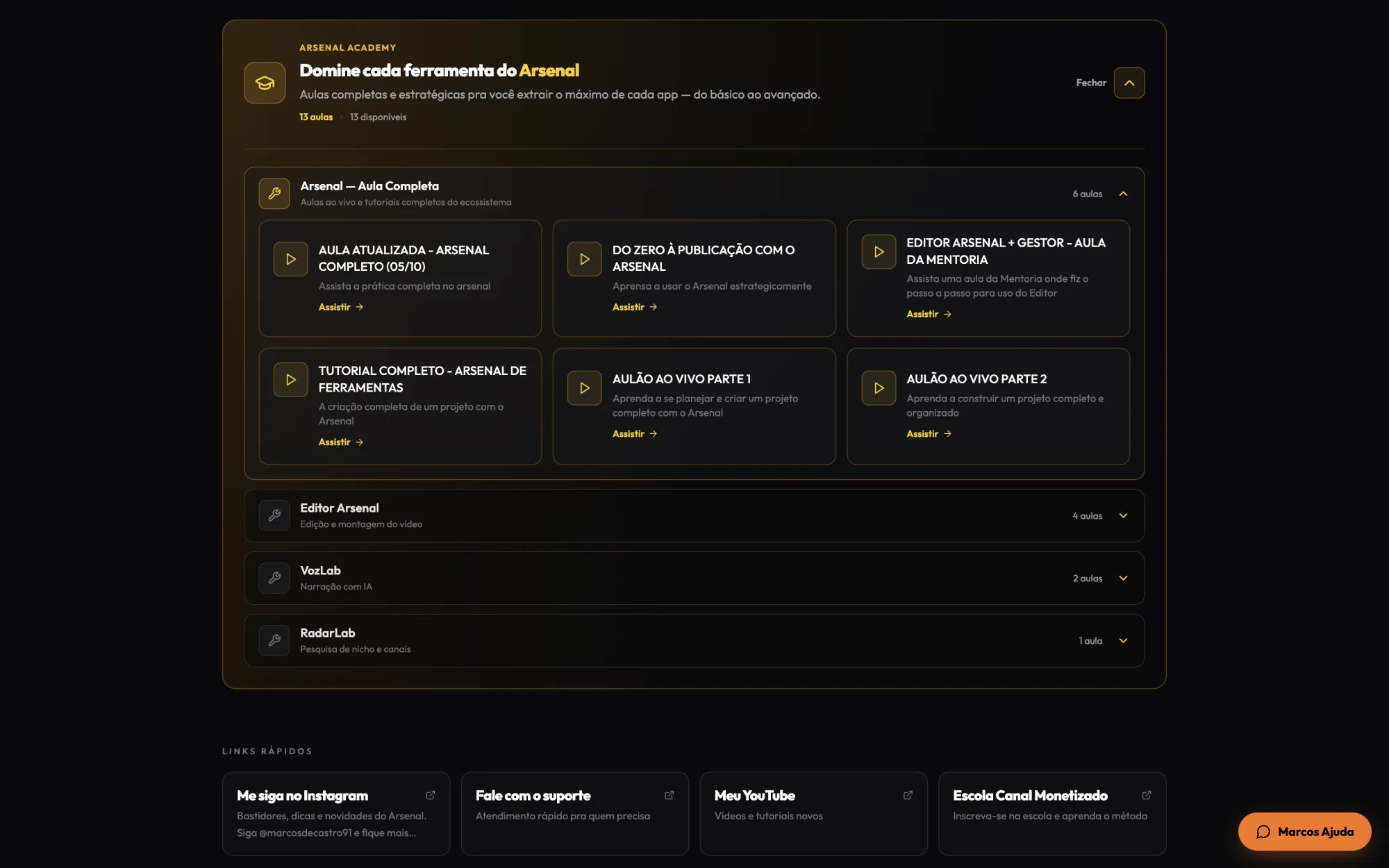Open external link icon on Fale com o suporte

click(x=669, y=795)
